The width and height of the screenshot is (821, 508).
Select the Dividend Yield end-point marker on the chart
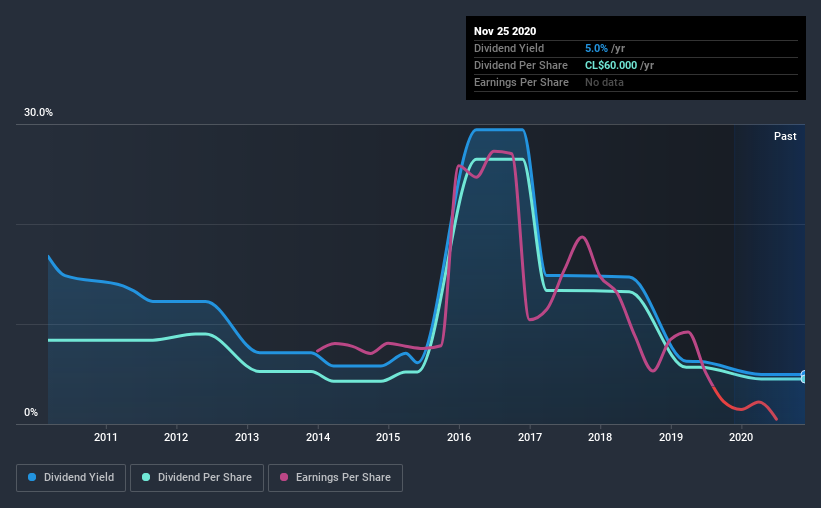pyautogui.click(x=804, y=375)
